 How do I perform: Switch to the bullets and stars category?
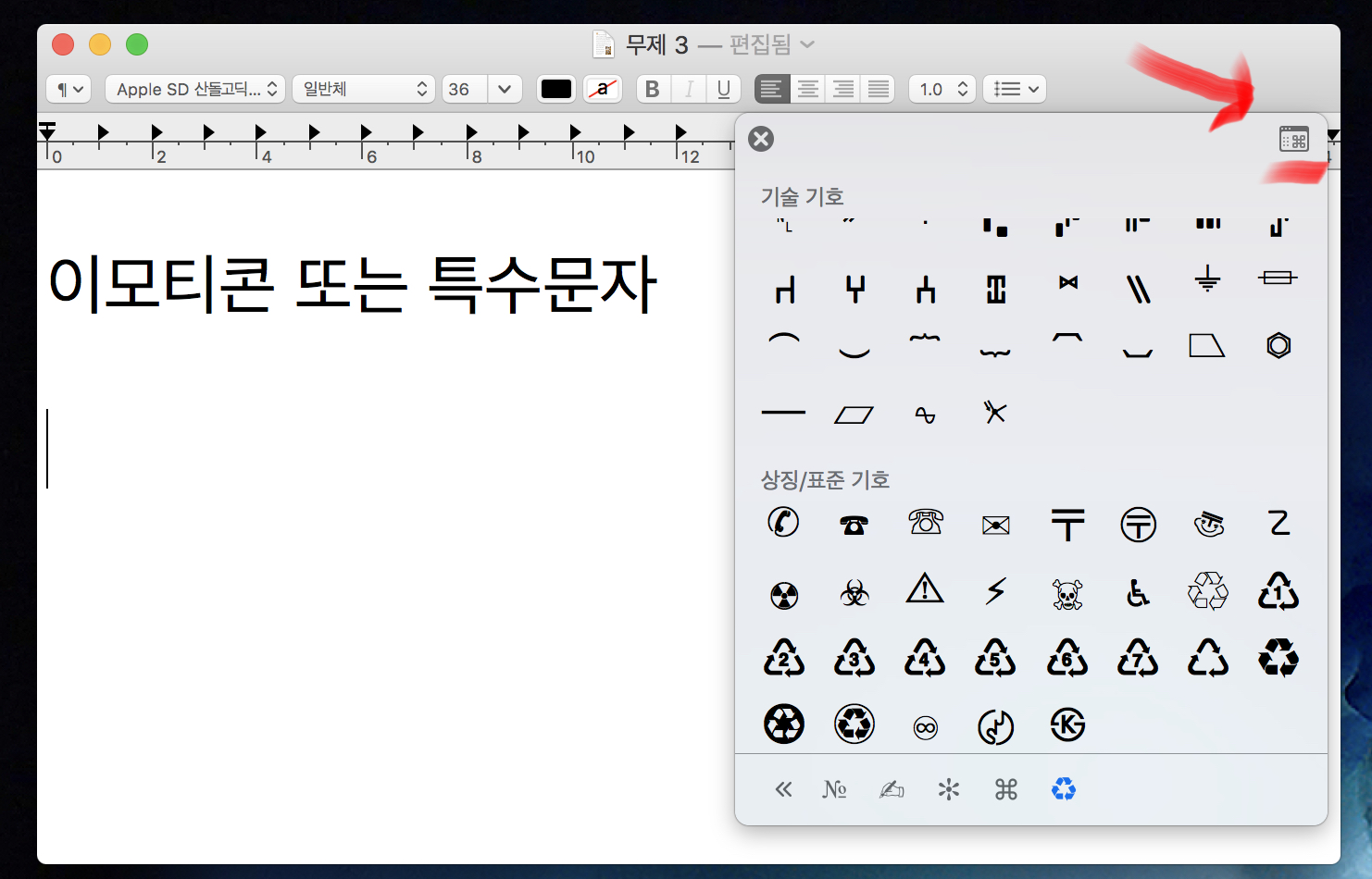pos(949,789)
